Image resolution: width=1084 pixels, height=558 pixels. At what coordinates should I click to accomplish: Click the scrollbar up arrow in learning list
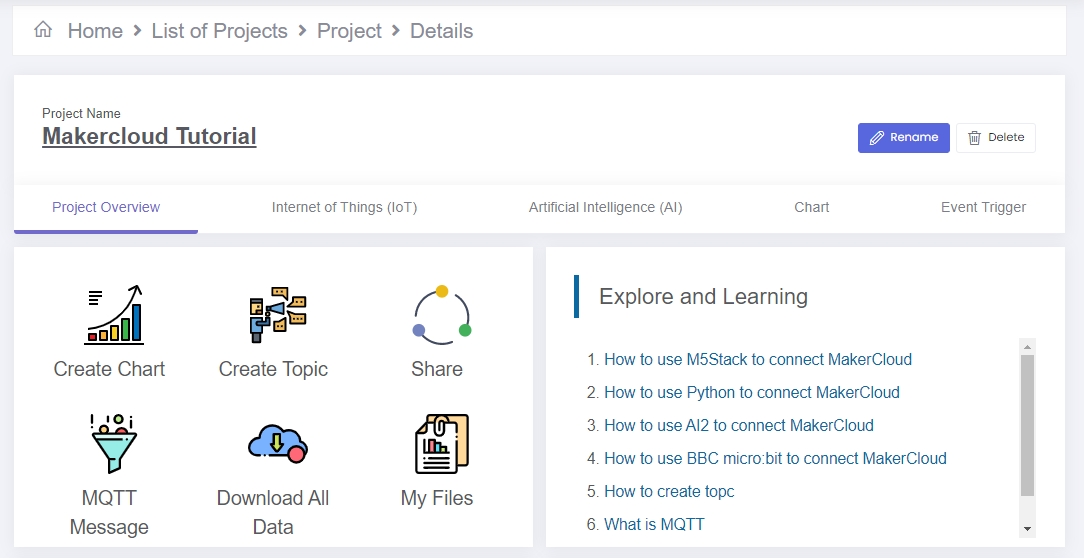click(x=1027, y=346)
